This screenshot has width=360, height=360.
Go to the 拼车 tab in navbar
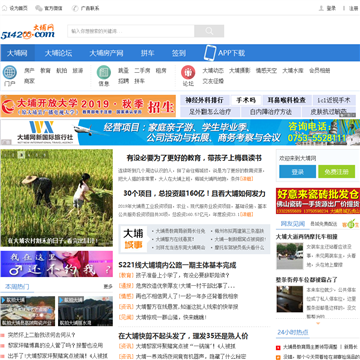(x=147, y=53)
